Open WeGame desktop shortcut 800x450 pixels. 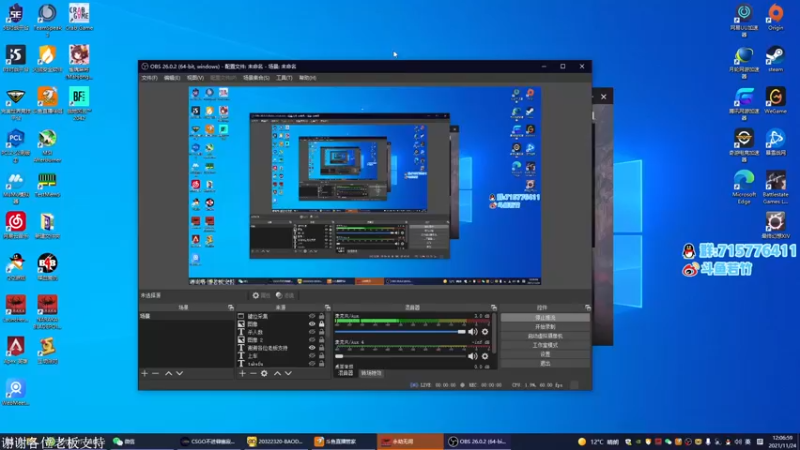[775, 100]
